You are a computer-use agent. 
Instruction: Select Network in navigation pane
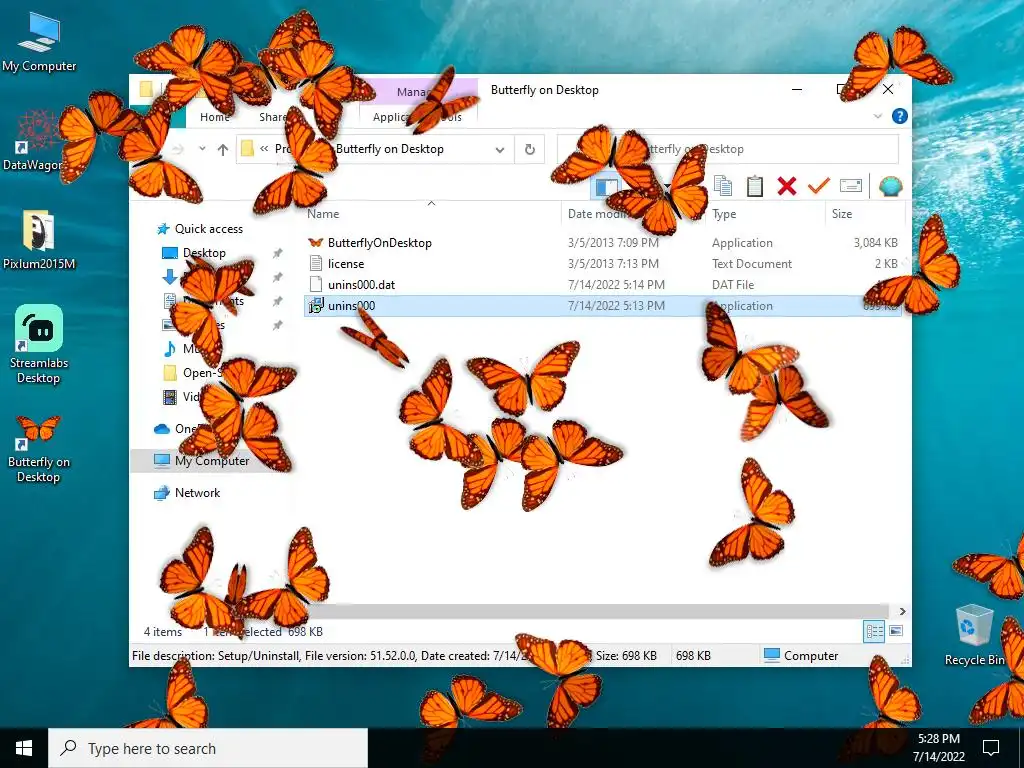[x=197, y=493]
